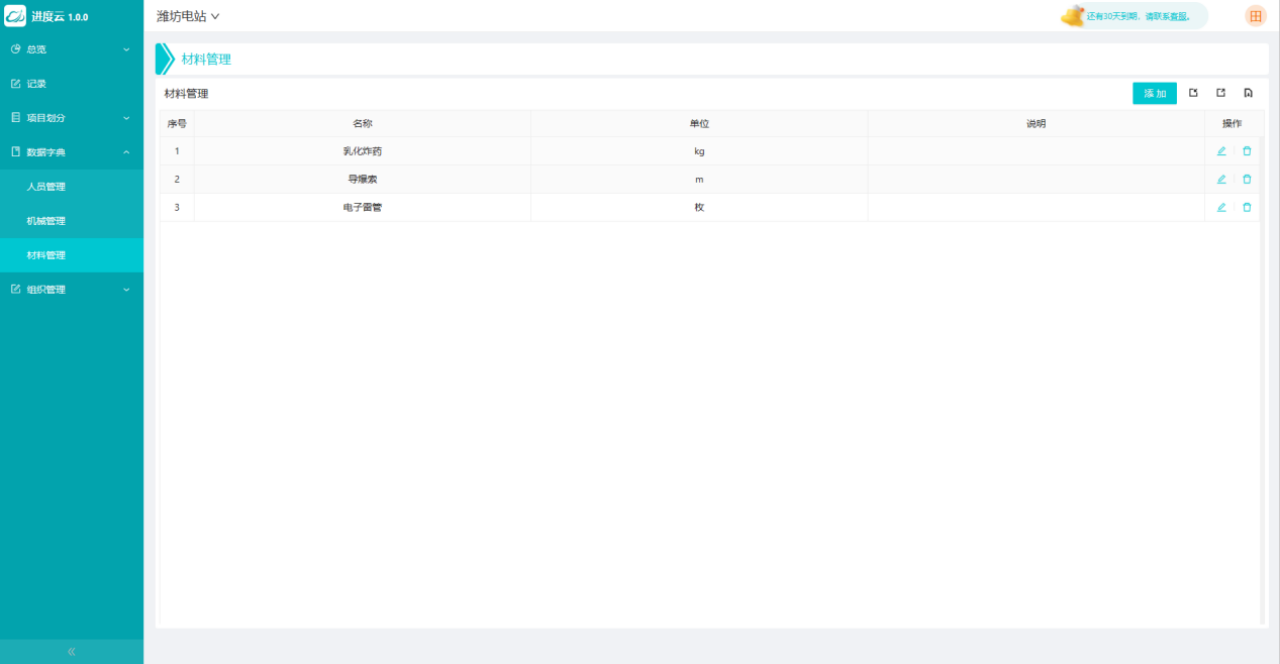Delete the 电子雷管 material row

click(x=1246, y=207)
